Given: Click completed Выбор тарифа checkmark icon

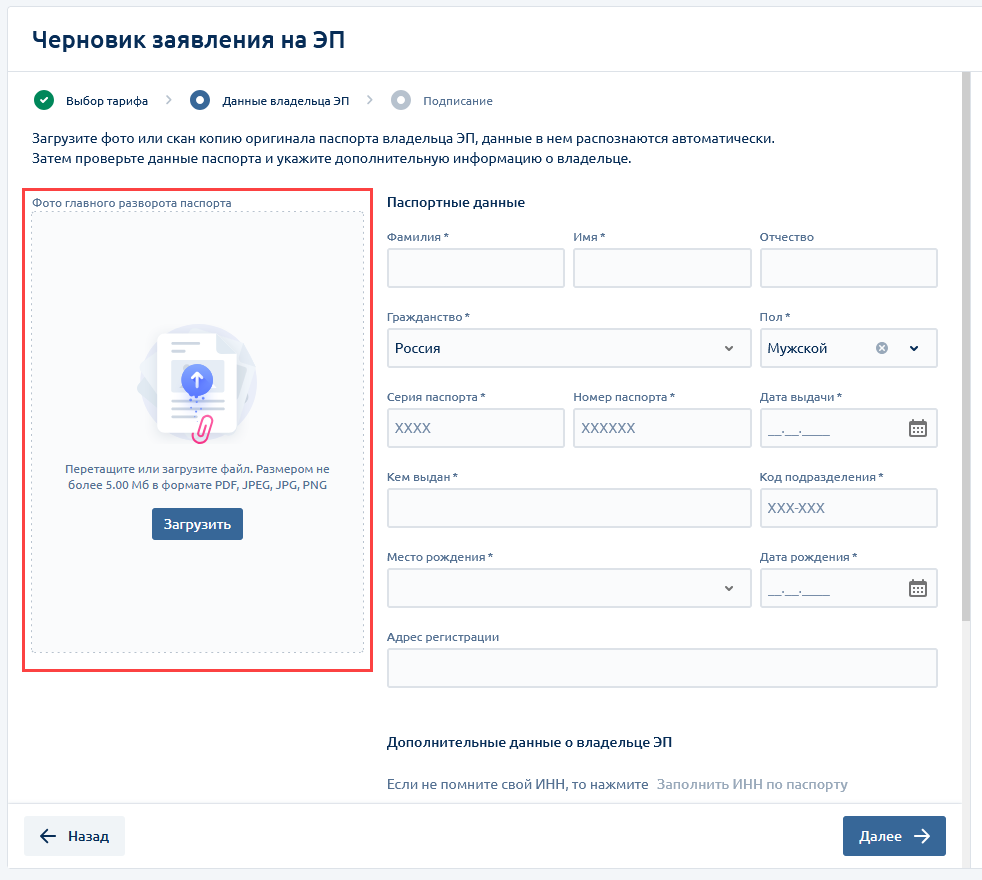Looking at the screenshot, I should (x=43, y=100).
